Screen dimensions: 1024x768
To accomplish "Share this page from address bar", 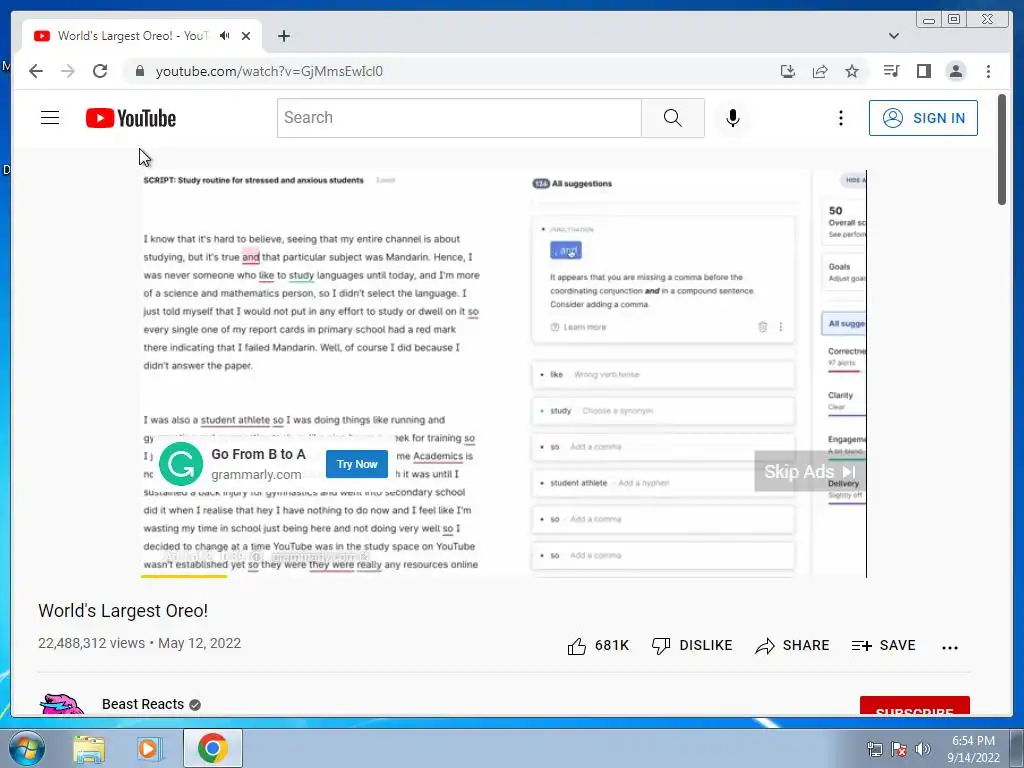I will pyautogui.click(x=820, y=71).
